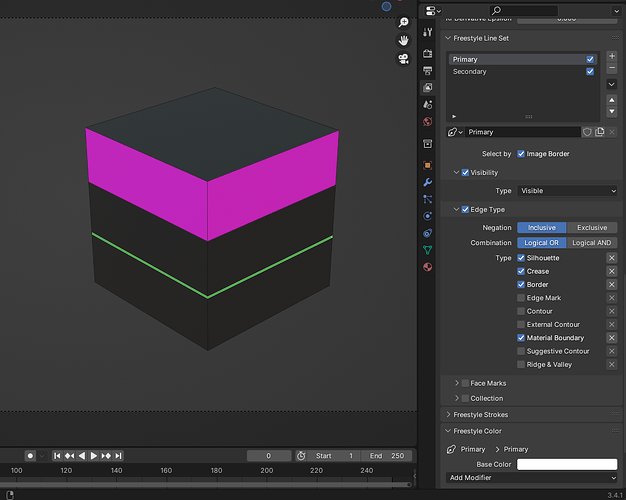Open the properties editor type menu
The image size is (626, 500).
[x=433, y=11]
